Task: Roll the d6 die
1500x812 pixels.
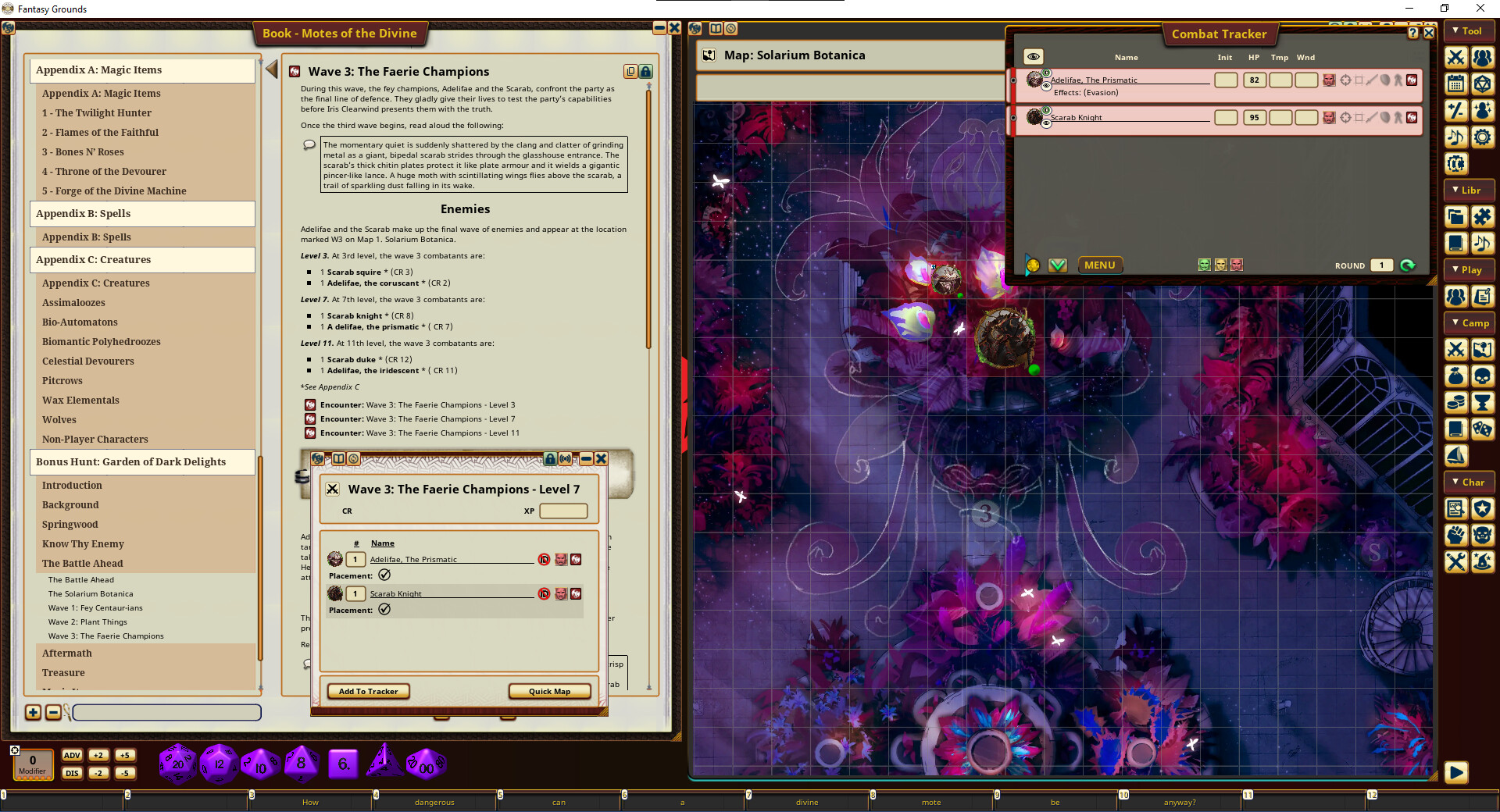Action: pyautogui.click(x=343, y=764)
